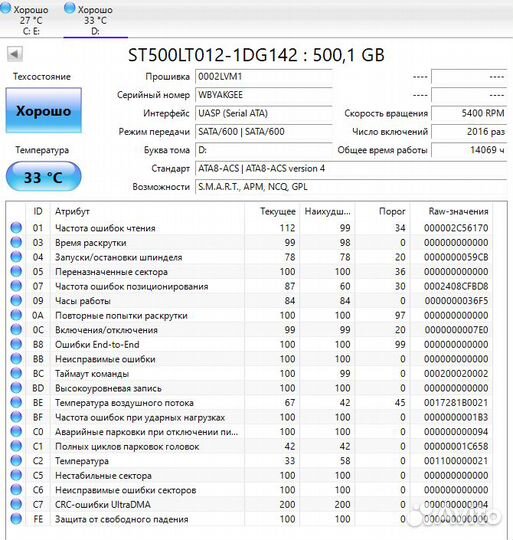The width and height of the screenshot is (513, 540).
Task: Click status icon for Часы работы row
Action: [x=16, y=301]
